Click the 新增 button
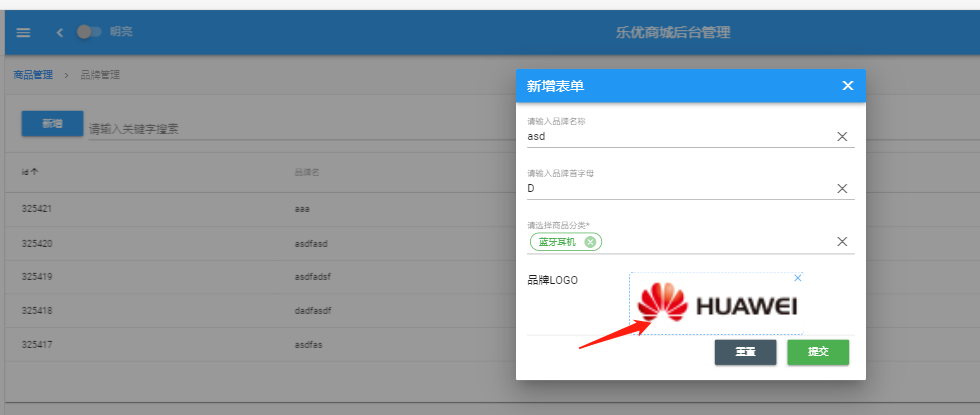The image size is (980, 415). point(52,124)
